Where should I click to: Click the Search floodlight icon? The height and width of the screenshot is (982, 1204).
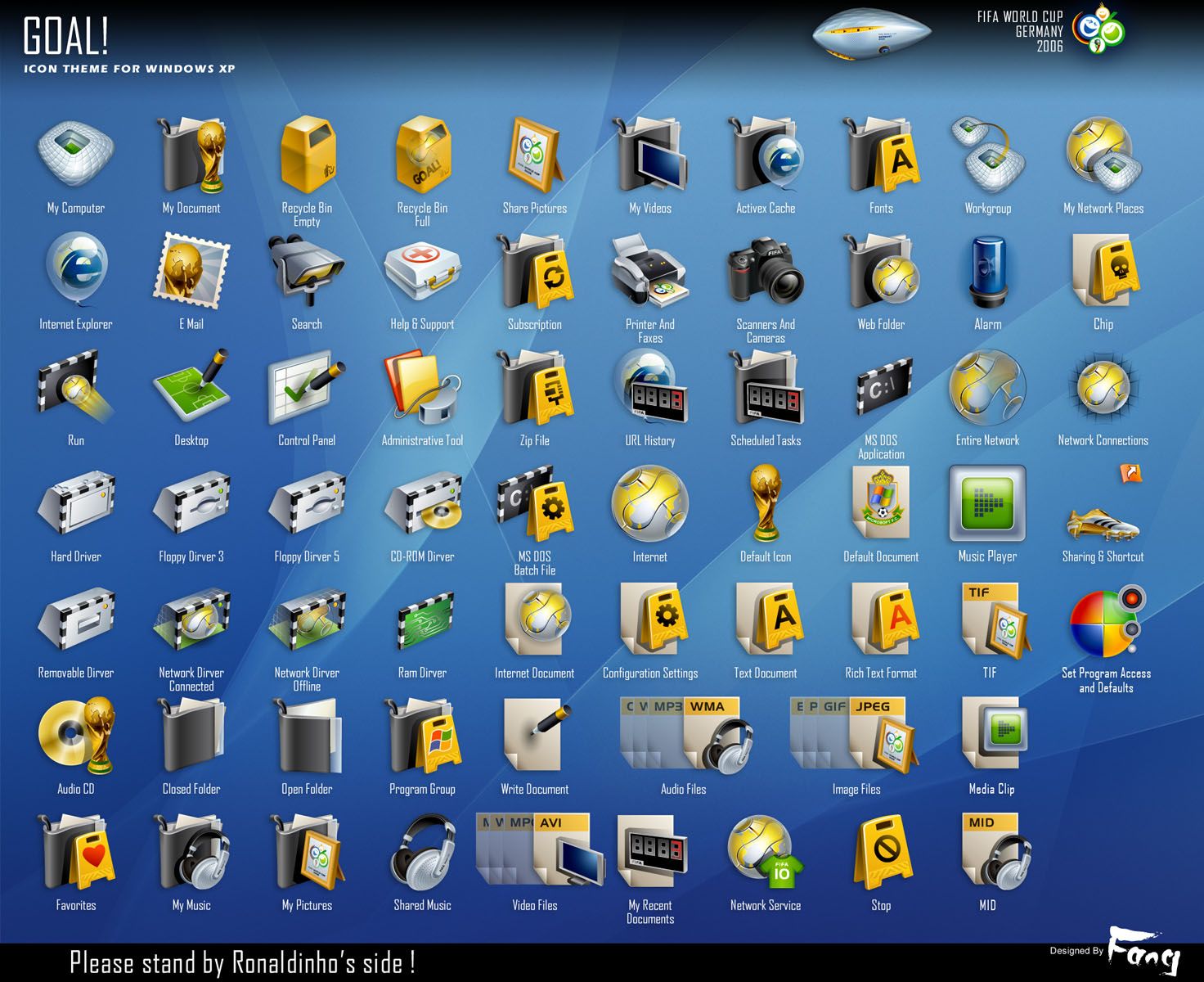[x=307, y=270]
